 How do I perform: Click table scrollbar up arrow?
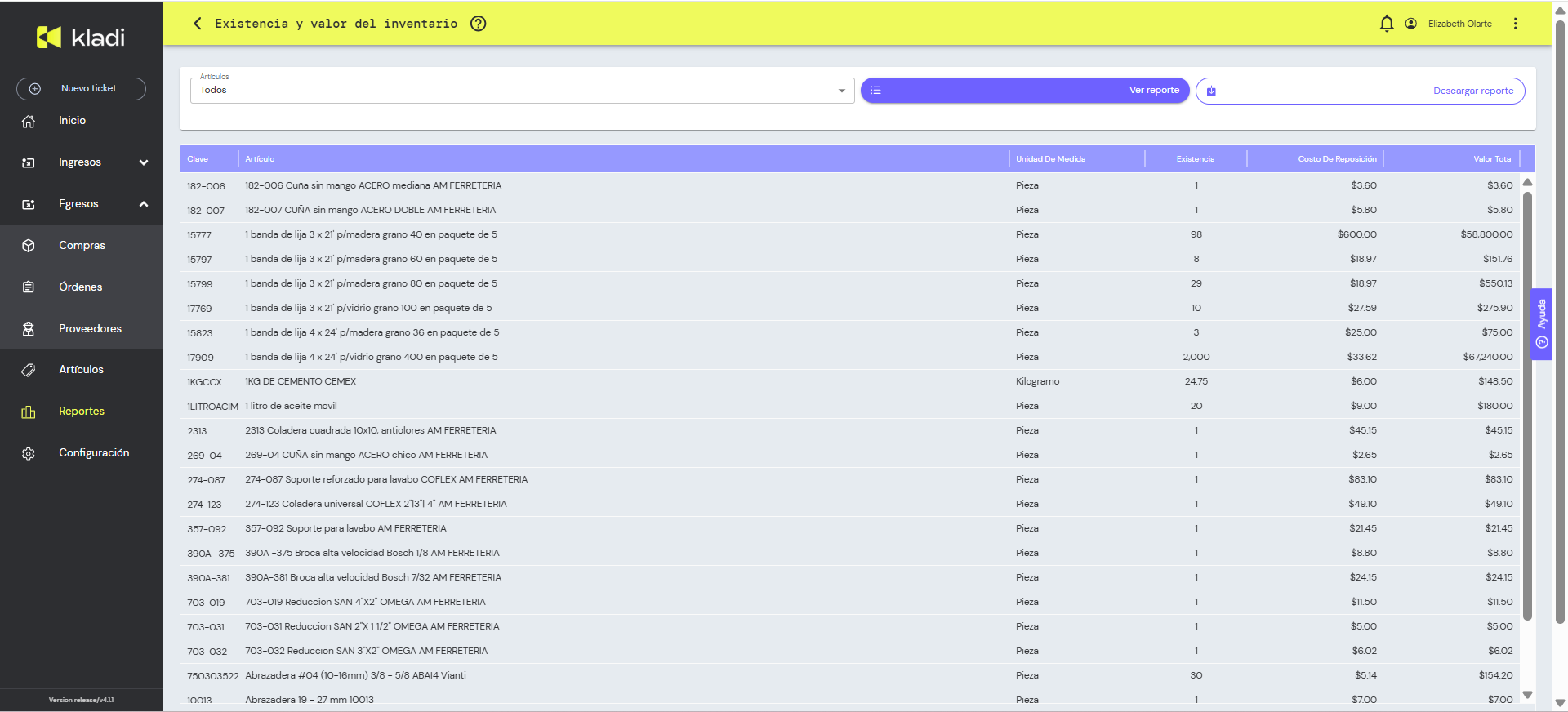click(1527, 182)
